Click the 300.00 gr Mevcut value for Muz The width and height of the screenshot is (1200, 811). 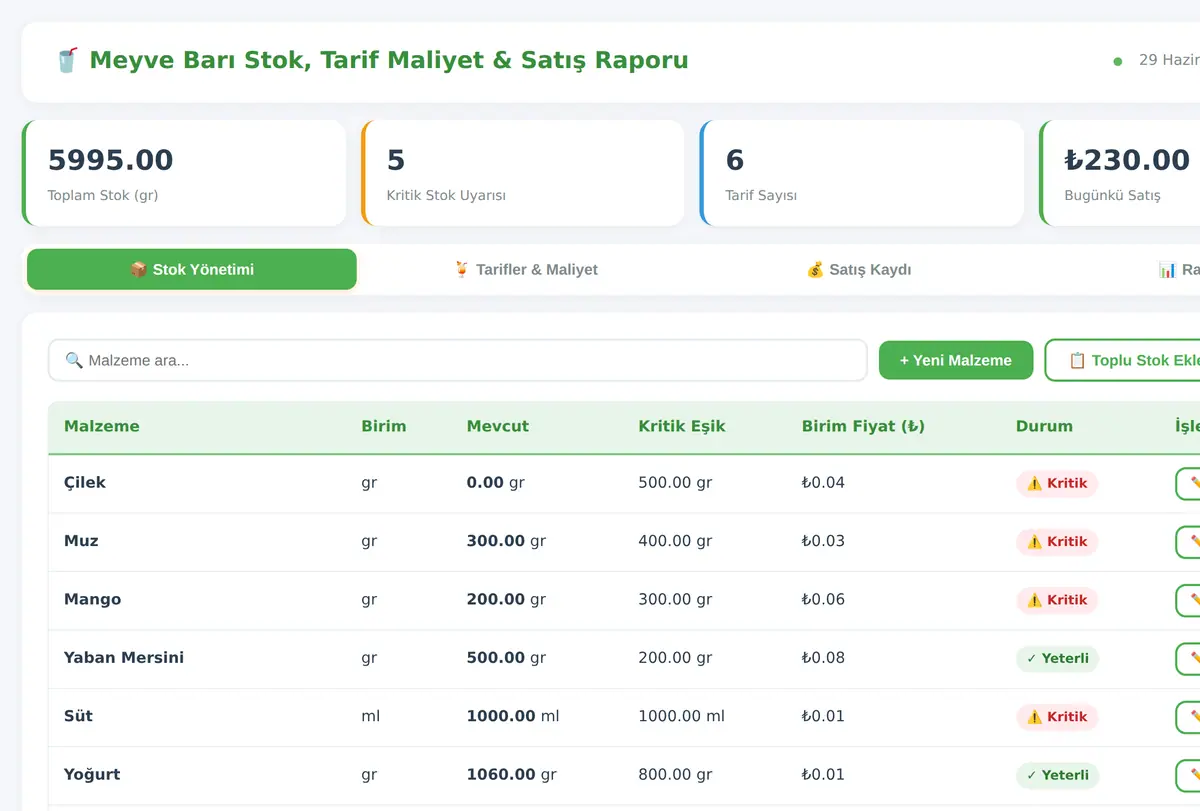coord(506,541)
